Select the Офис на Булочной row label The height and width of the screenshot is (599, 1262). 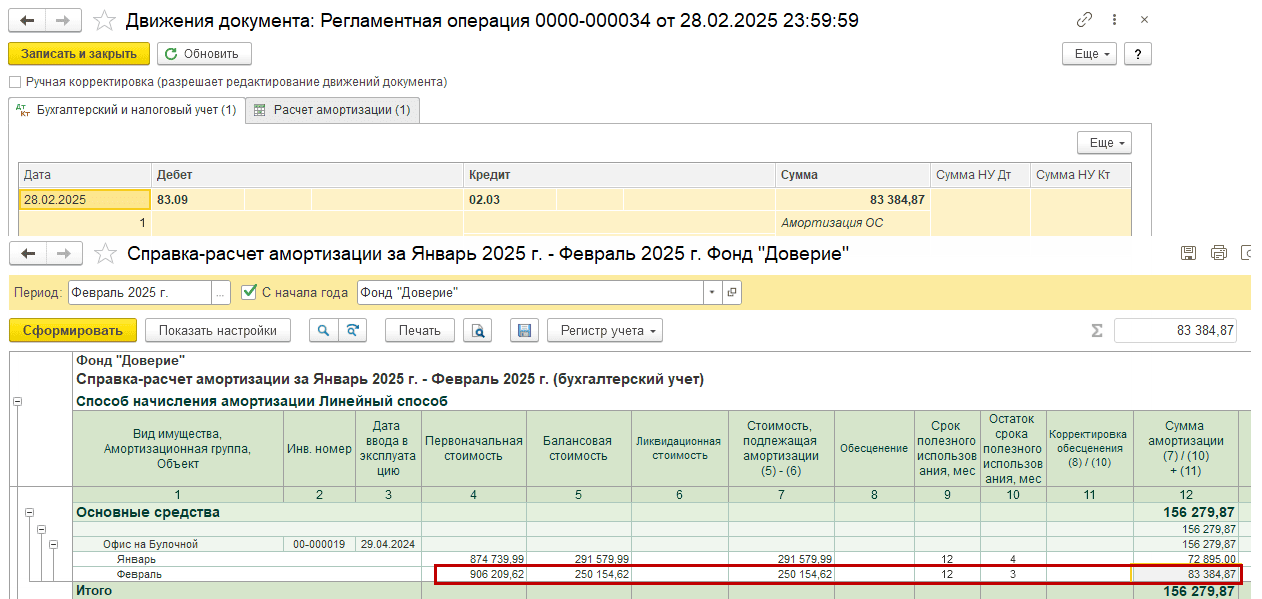coord(180,544)
